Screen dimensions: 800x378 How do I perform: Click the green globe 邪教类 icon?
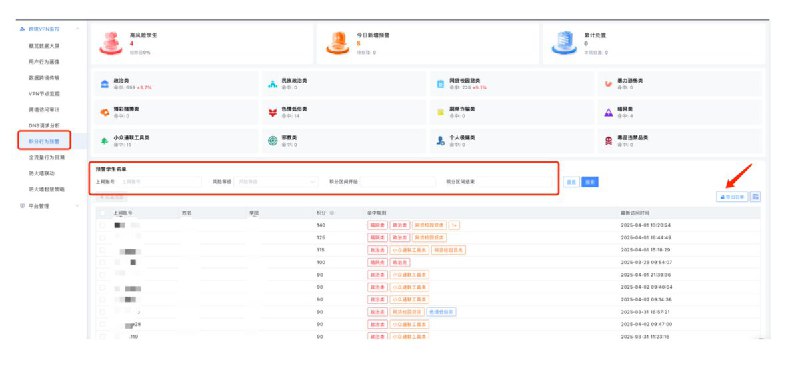click(x=272, y=141)
